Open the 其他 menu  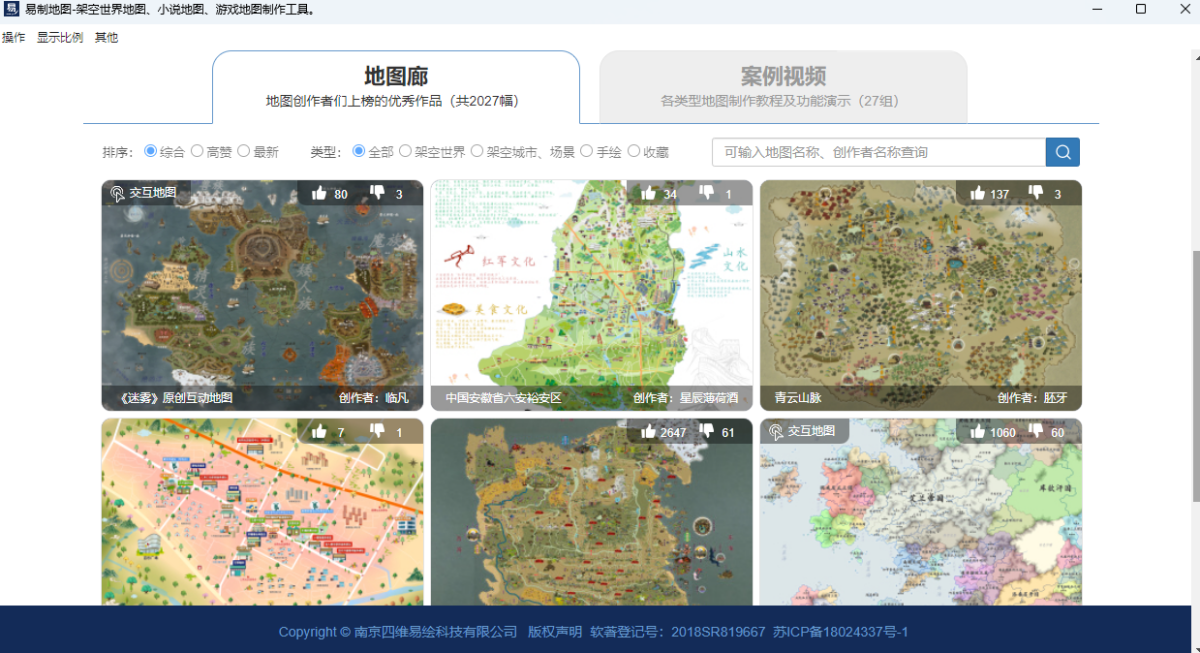click(106, 38)
